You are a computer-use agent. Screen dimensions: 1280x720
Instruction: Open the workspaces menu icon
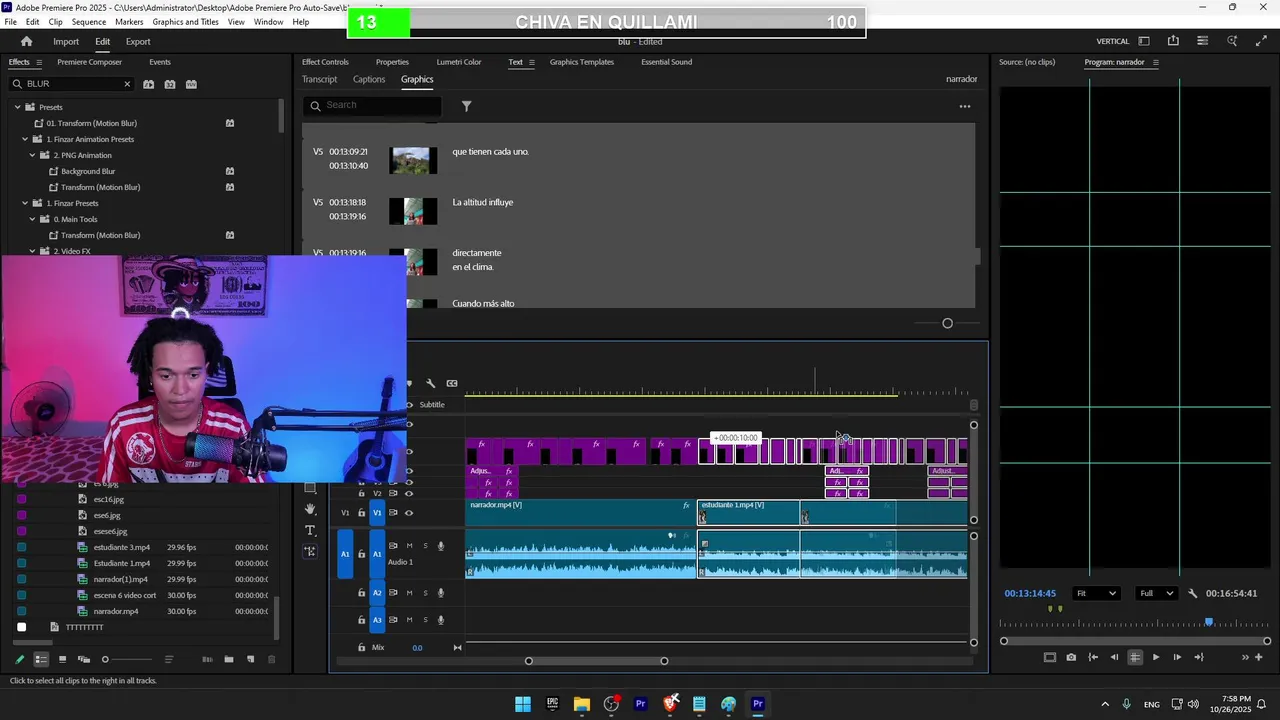click(1144, 41)
